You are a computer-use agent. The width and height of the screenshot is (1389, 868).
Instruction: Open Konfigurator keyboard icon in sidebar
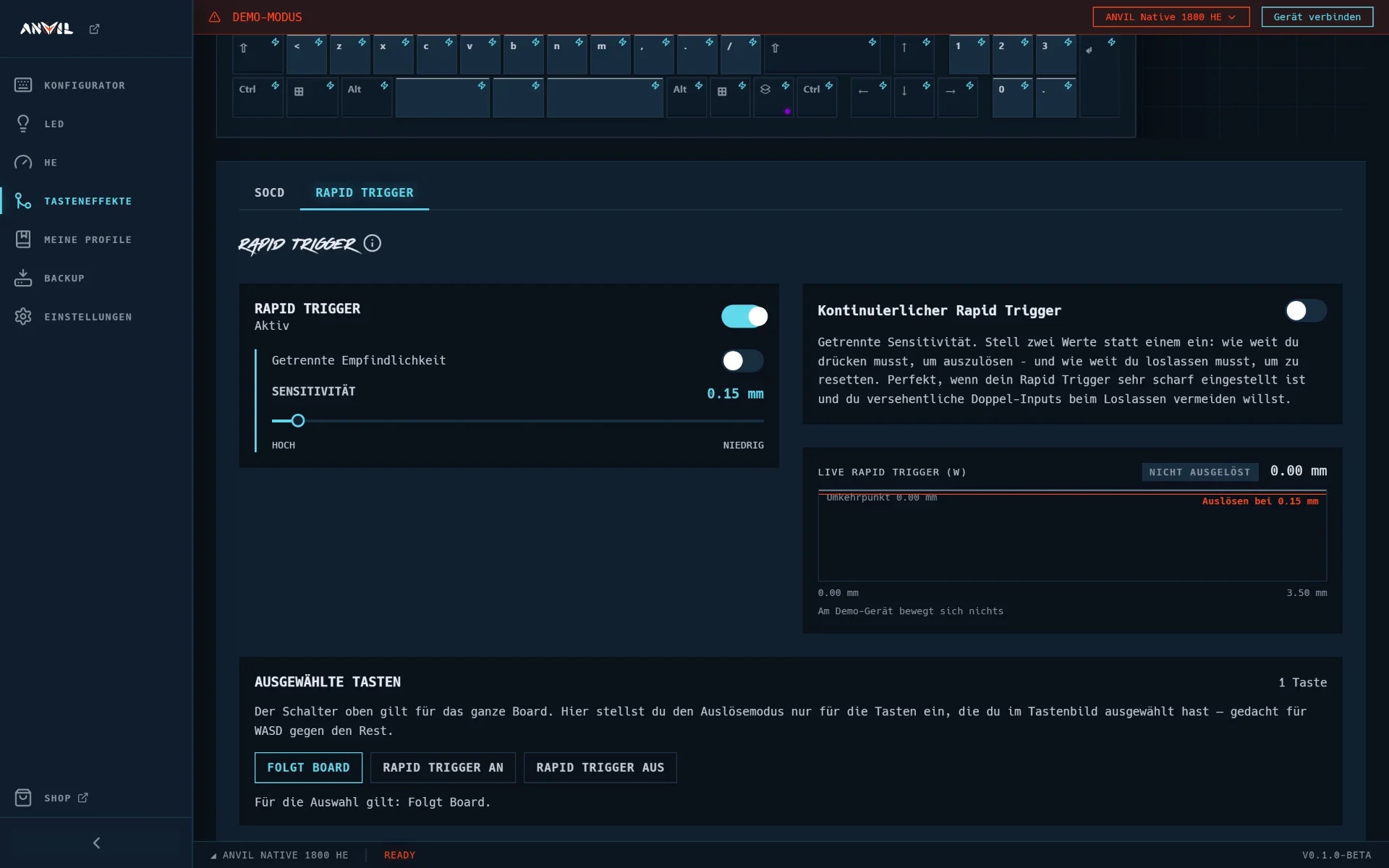click(23, 85)
